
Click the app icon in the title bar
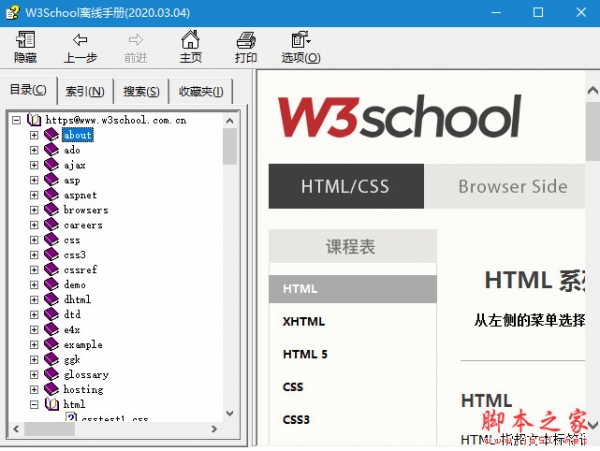[x=12, y=12]
